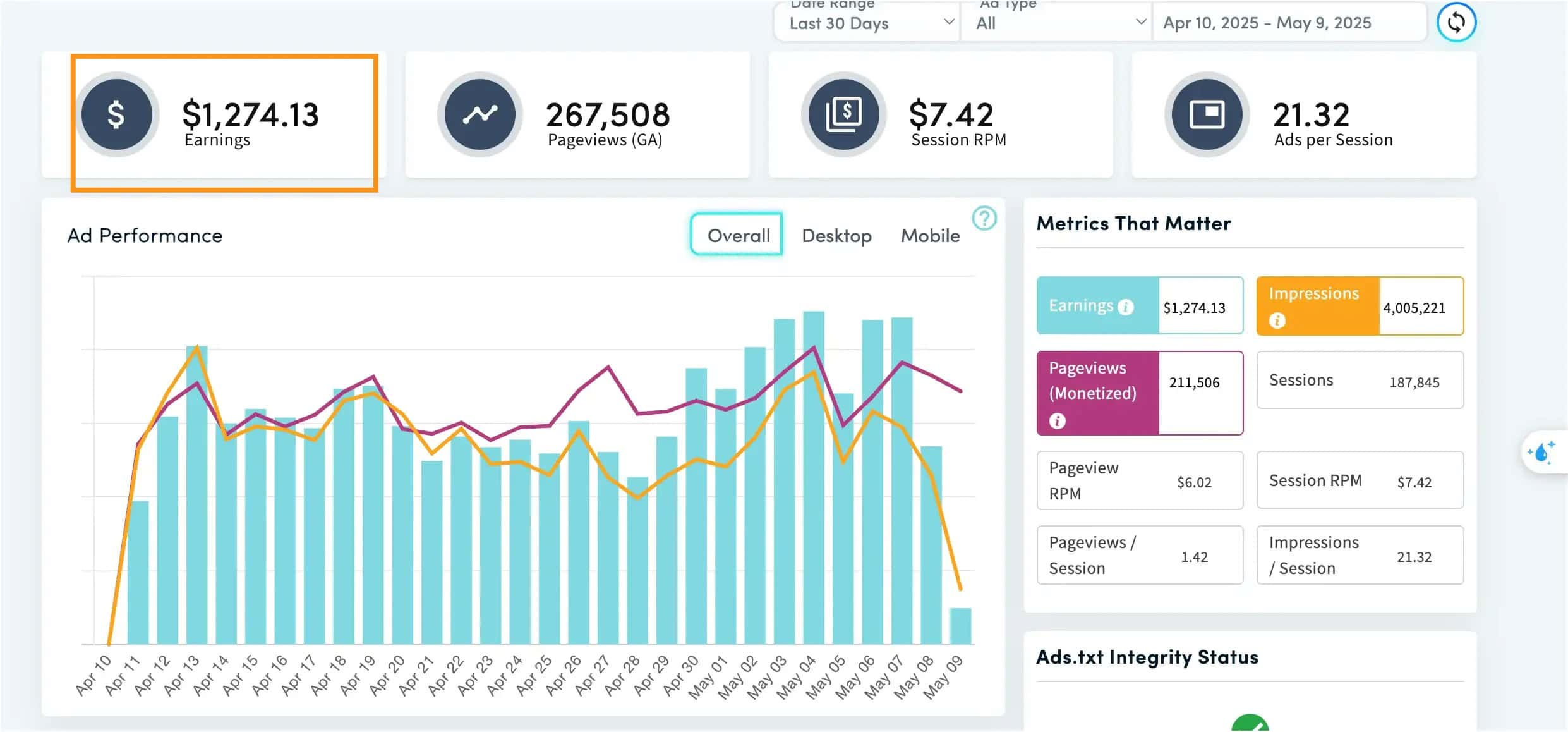Click the Pageviews trend line icon
The width and height of the screenshot is (1568, 732).
point(480,114)
